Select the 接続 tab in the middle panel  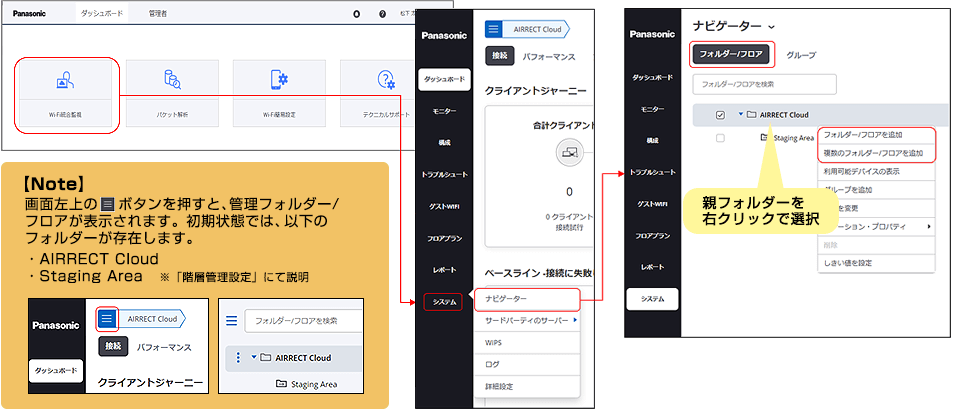(x=500, y=56)
